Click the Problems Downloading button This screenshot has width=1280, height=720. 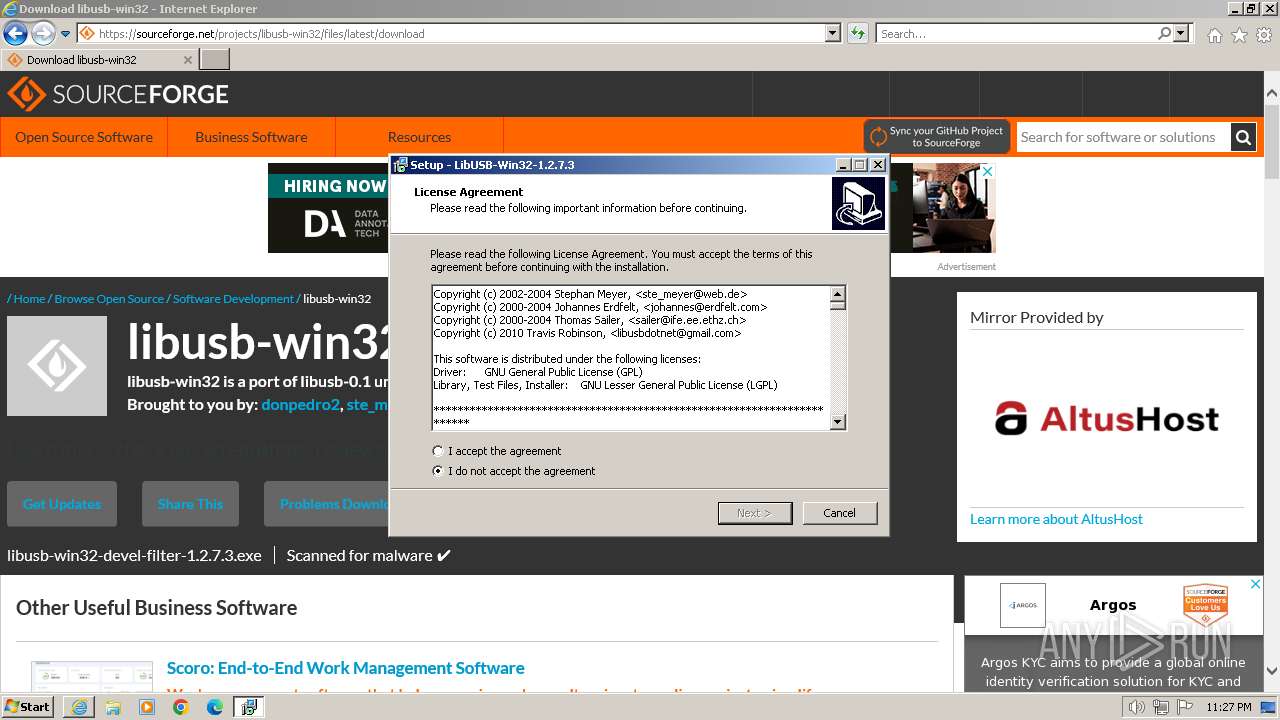[326, 504]
